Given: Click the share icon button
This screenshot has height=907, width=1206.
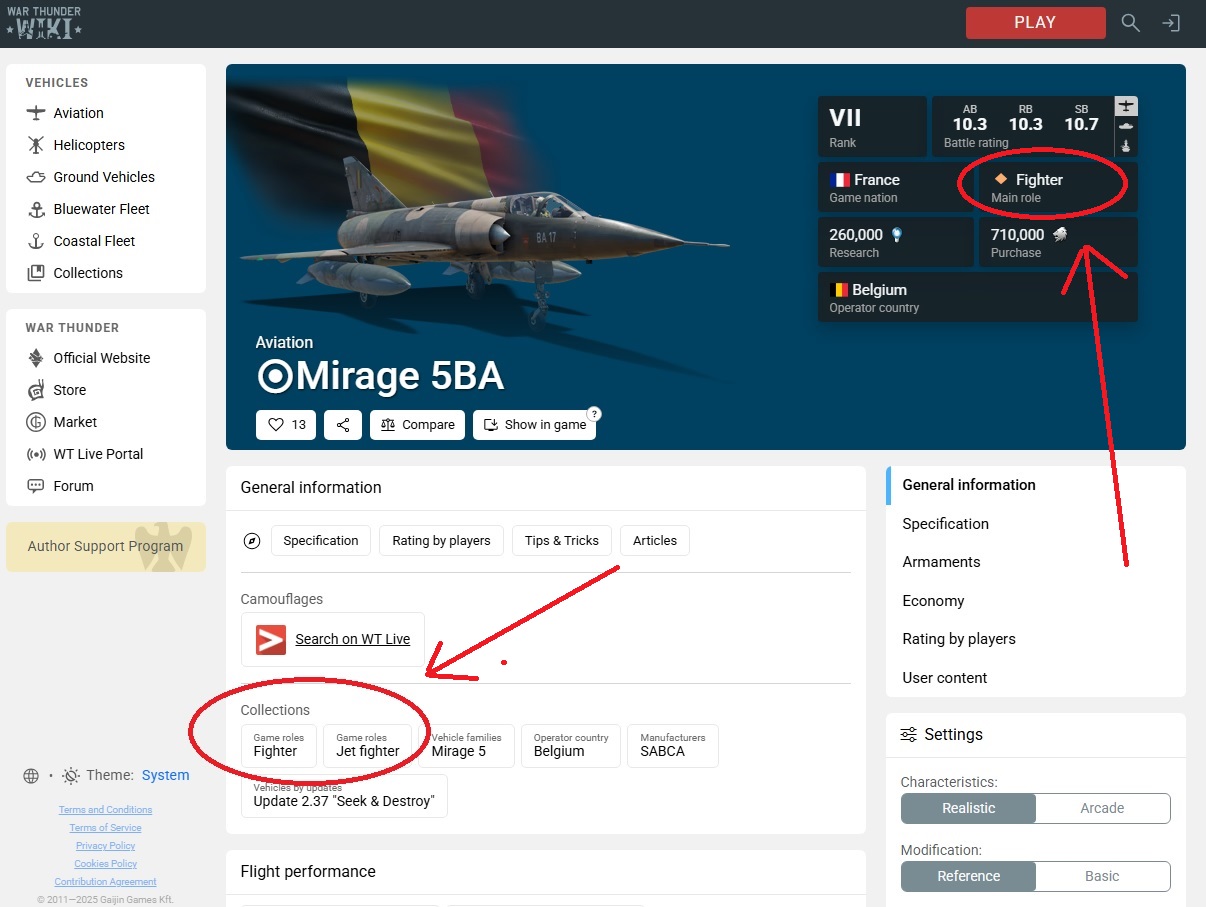Looking at the screenshot, I should [x=343, y=425].
